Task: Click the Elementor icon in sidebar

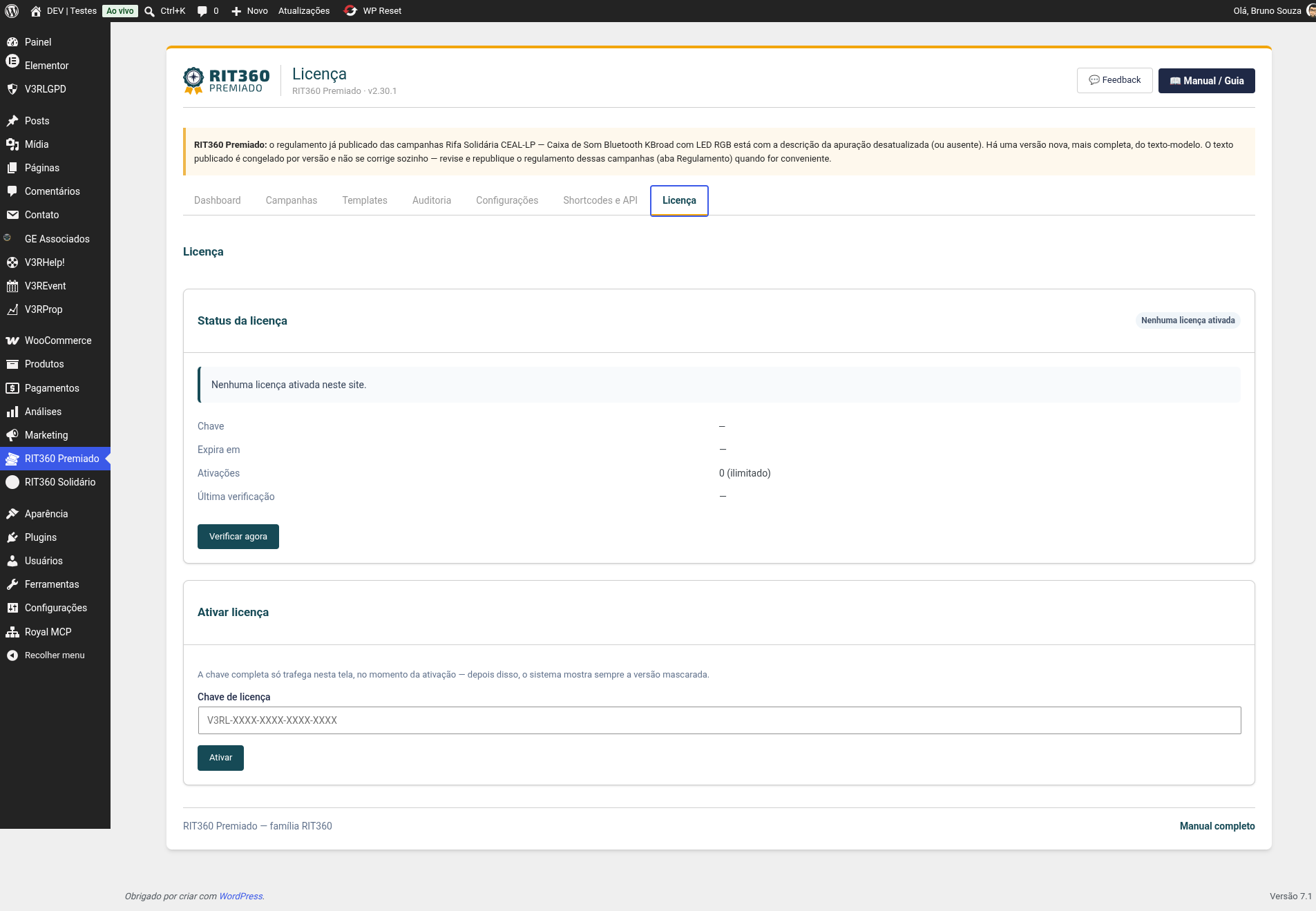Action: pyautogui.click(x=12, y=61)
